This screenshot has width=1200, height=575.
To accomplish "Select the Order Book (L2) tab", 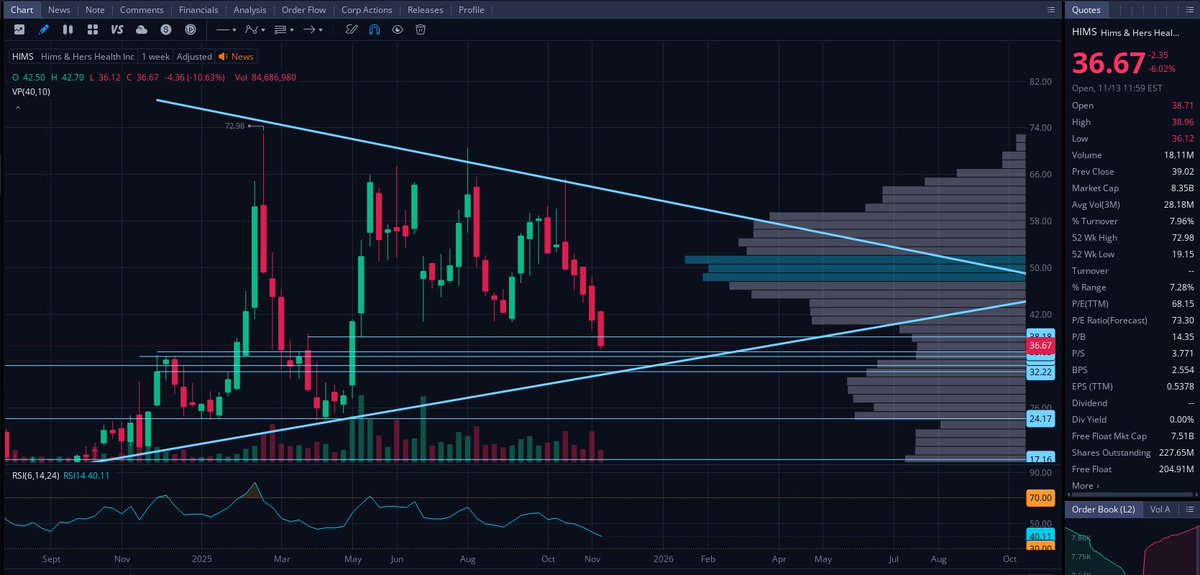I will [1103, 510].
